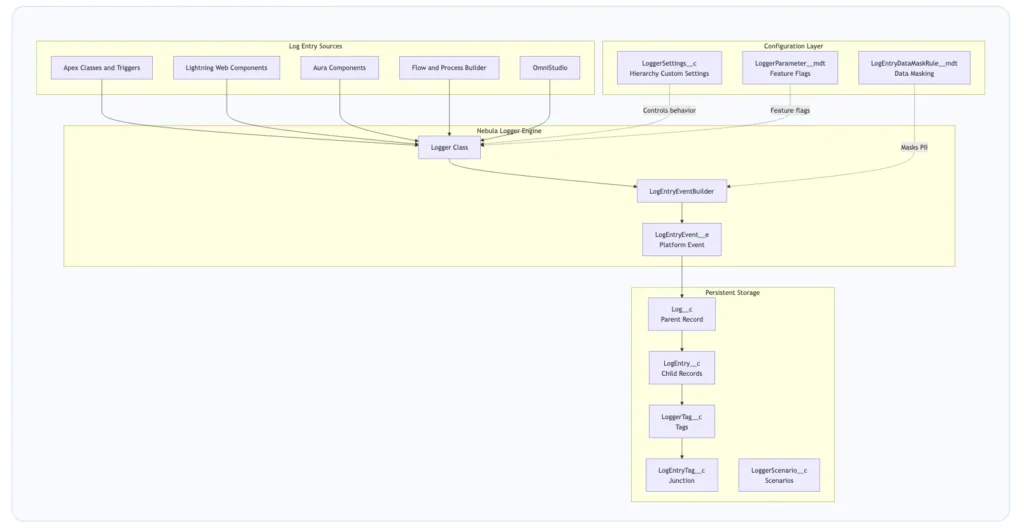This screenshot has width=1024, height=530.
Task: Select the LoggerSettings__c Hierarchy Custom Settings node
Action: coord(669,68)
